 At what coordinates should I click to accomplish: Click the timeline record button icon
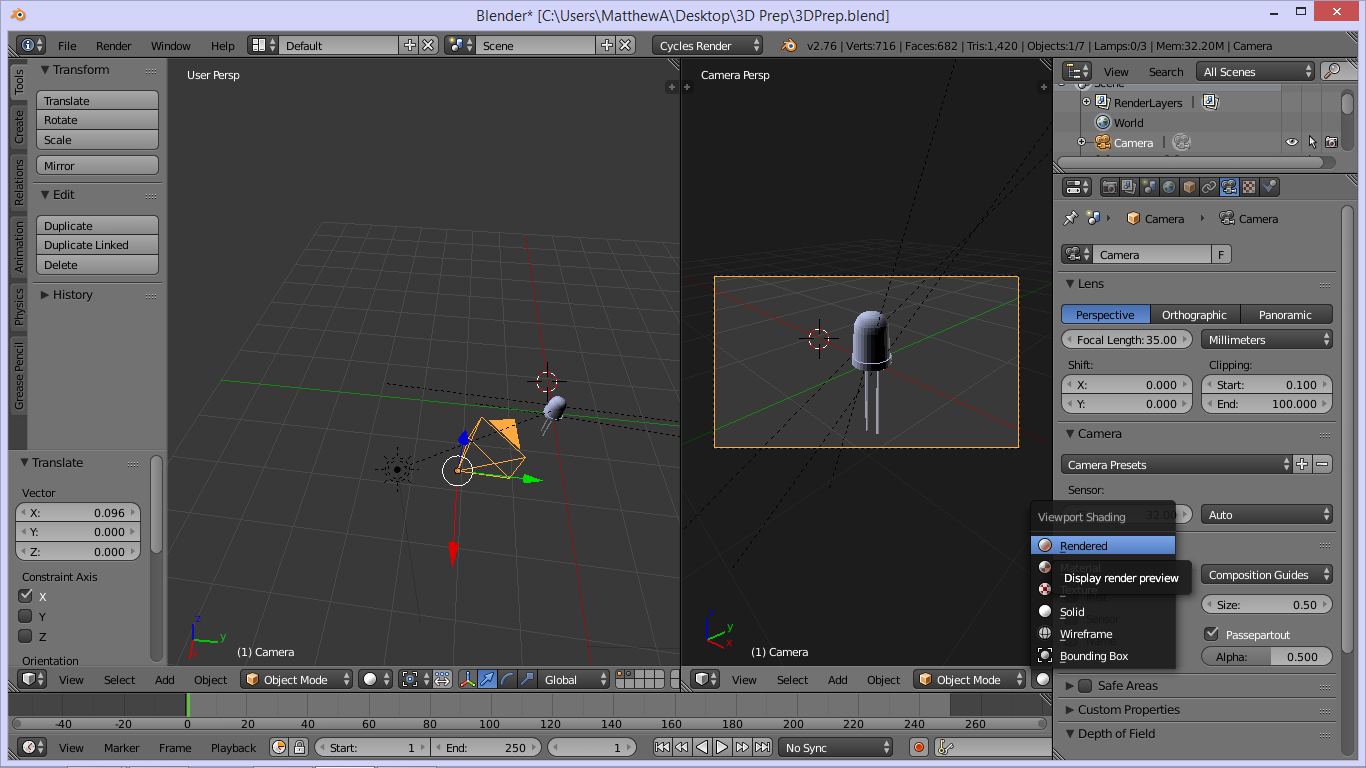pos(919,747)
